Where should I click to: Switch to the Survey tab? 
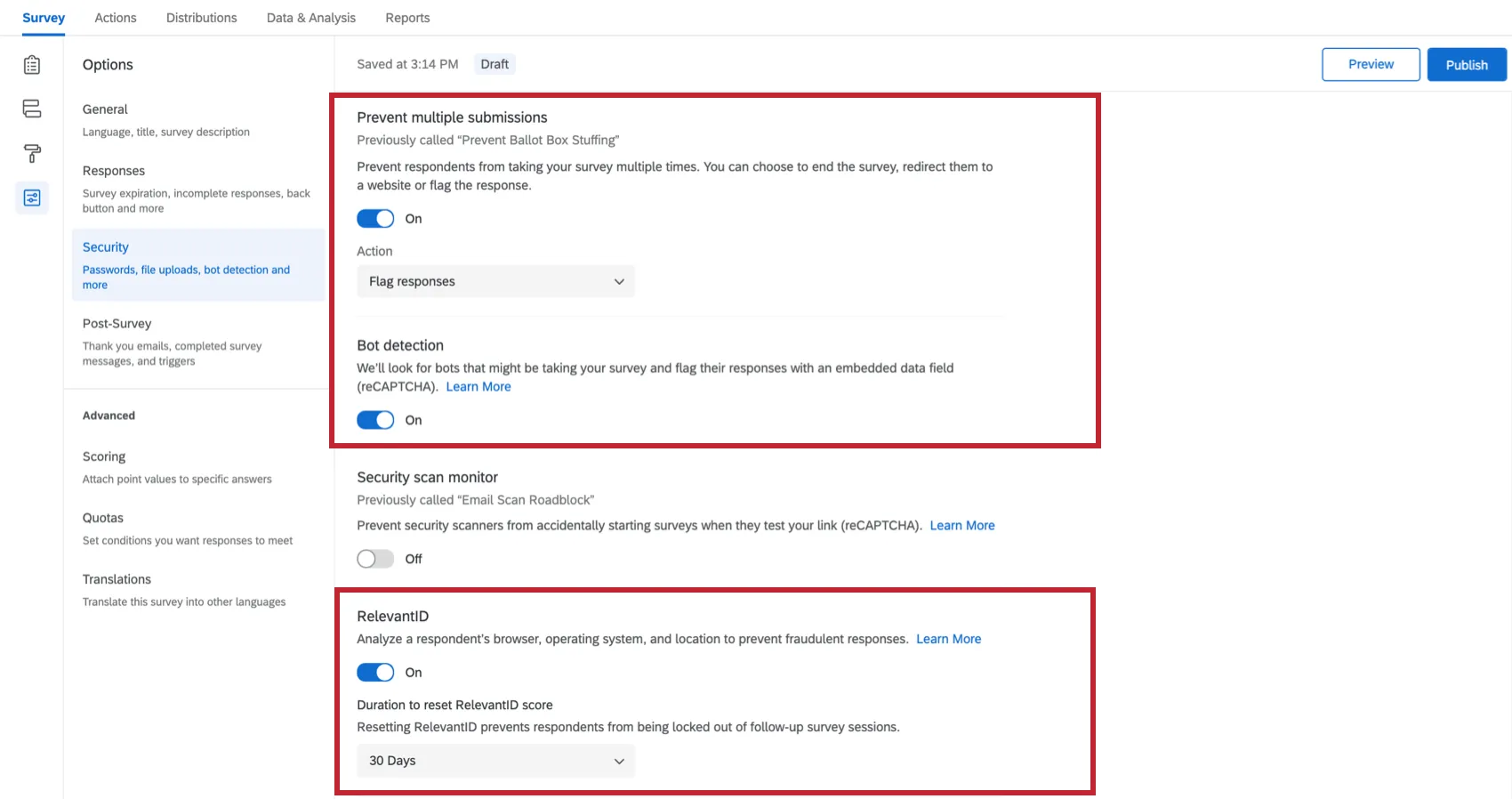[x=44, y=18]
